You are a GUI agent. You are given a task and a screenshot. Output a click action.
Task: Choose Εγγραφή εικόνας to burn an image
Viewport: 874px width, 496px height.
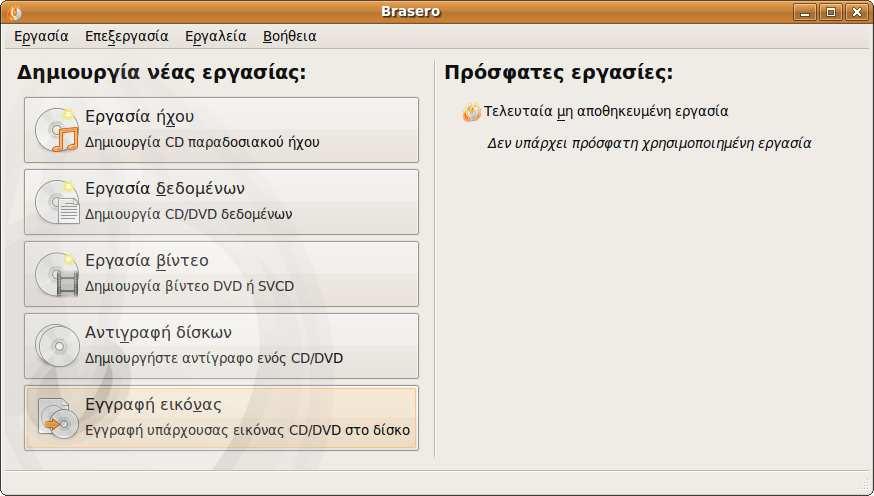click(x=221, y=418)
